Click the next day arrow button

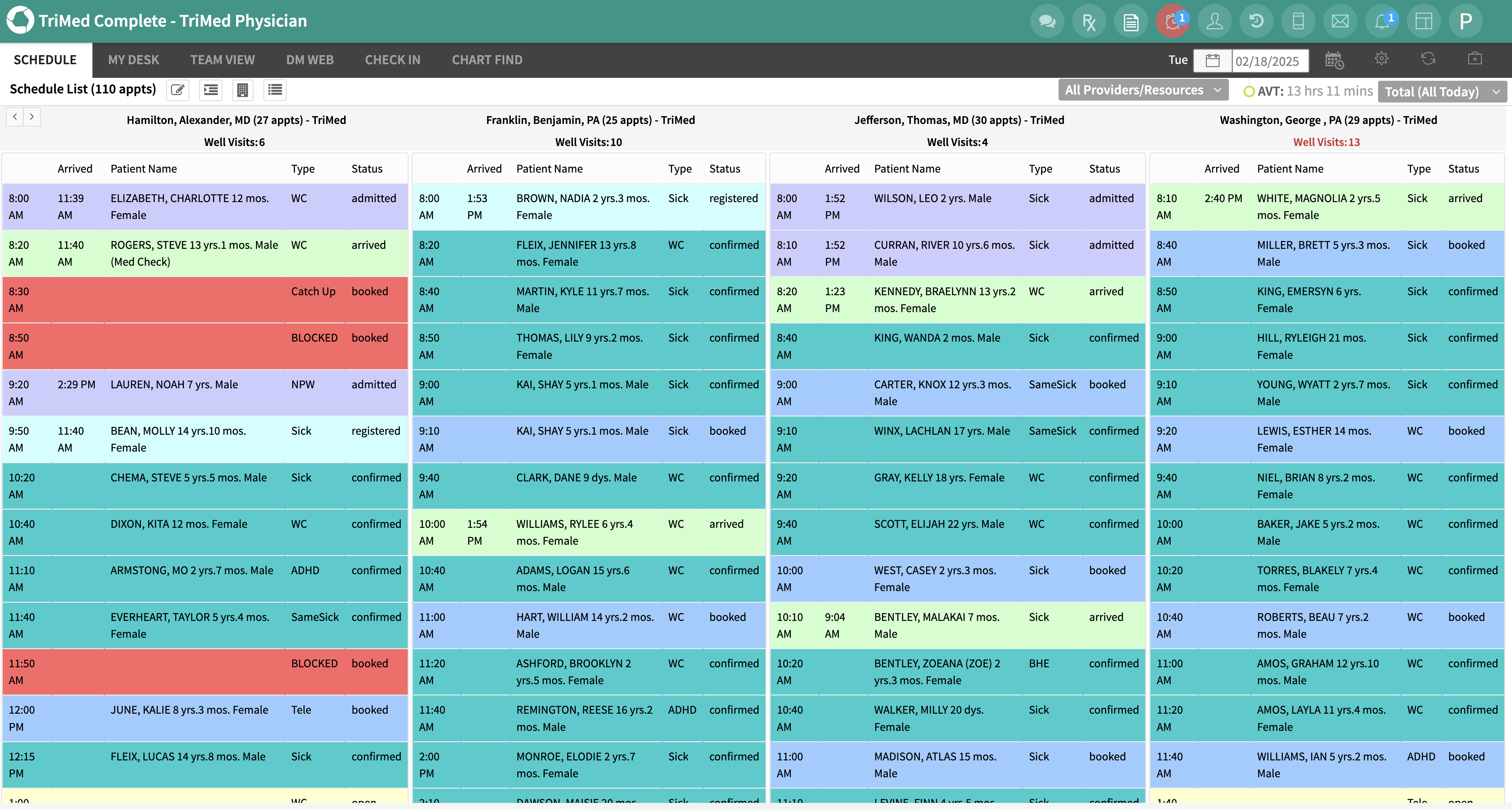32,116
